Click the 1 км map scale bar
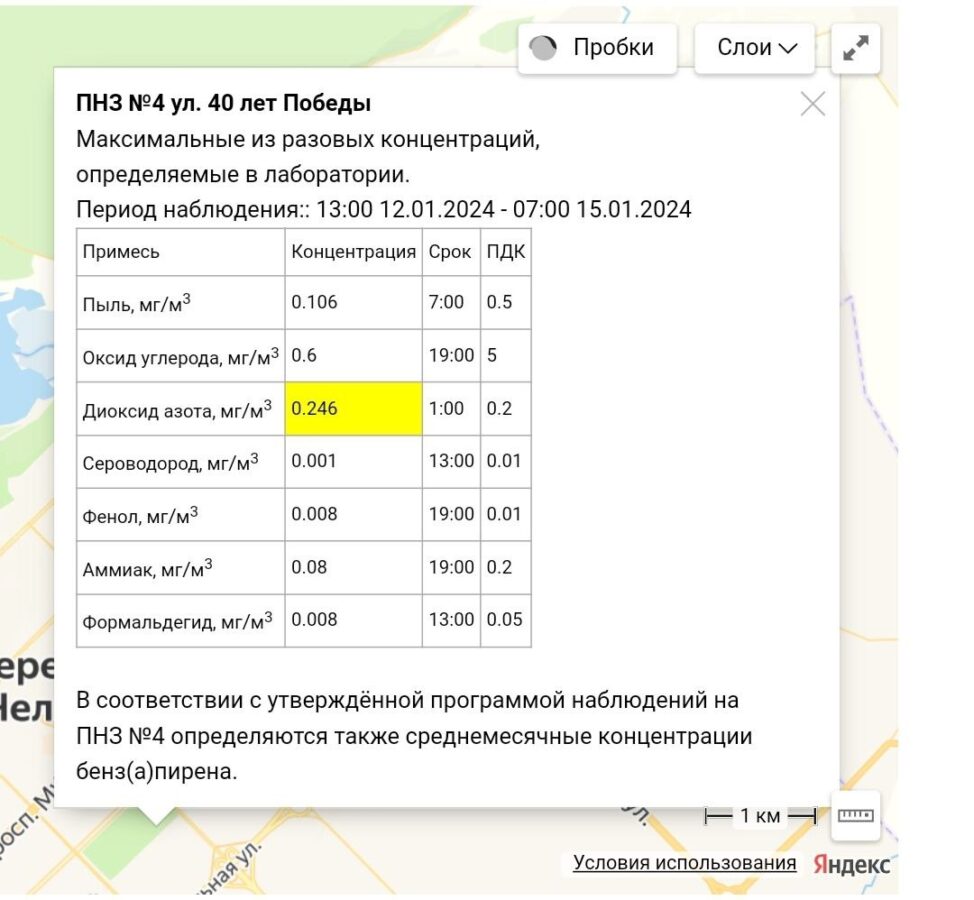The image size is (974, 900). pos(760,816)
